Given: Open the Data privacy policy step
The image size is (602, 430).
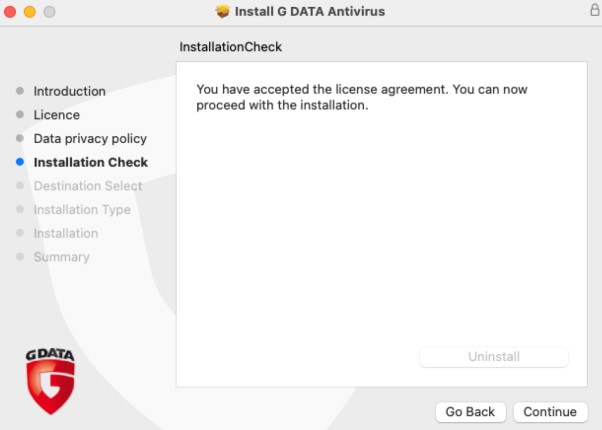Looking at the screenshot, I should pos(90,139).
